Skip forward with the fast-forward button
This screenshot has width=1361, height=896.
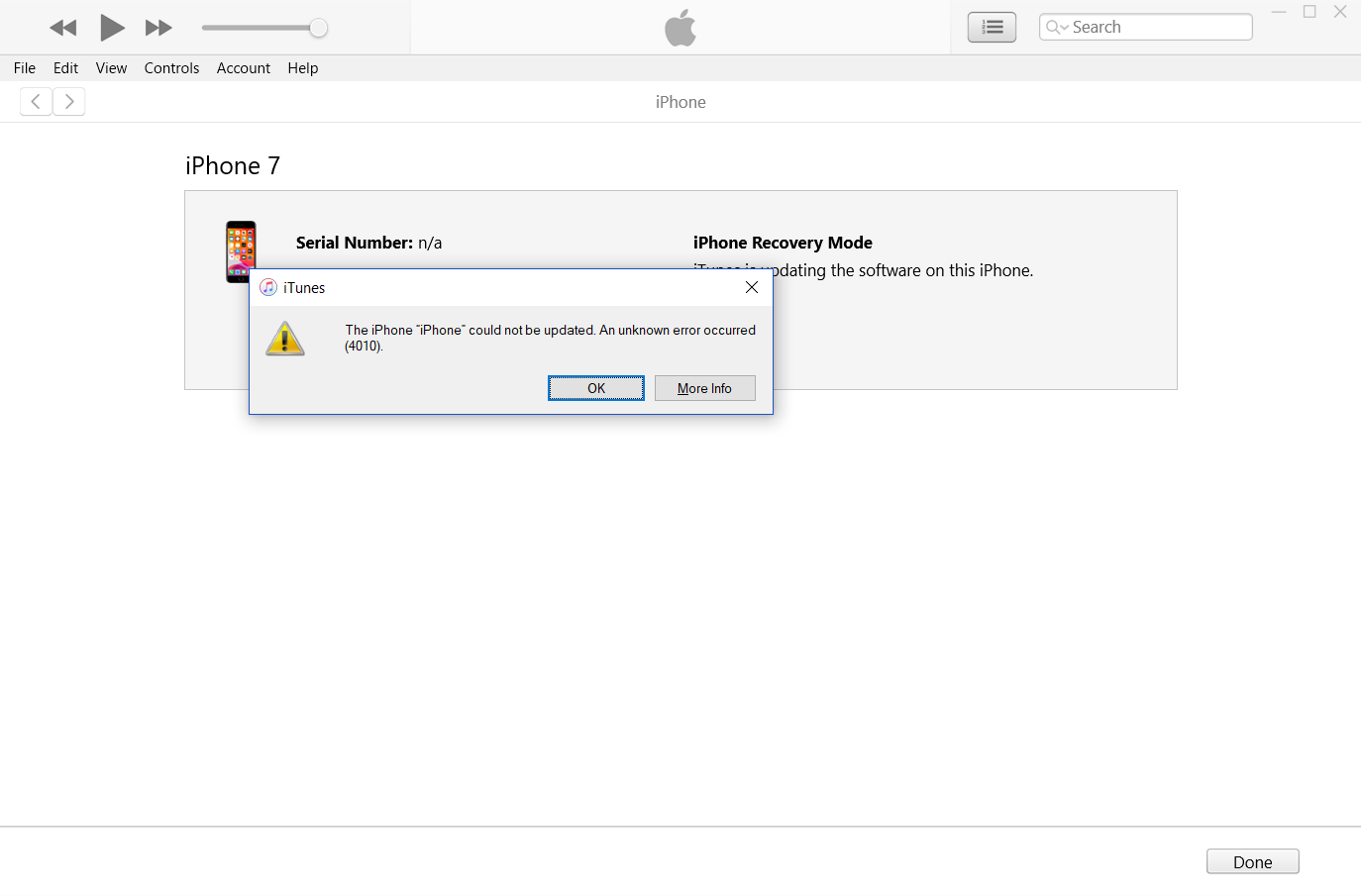158,28
